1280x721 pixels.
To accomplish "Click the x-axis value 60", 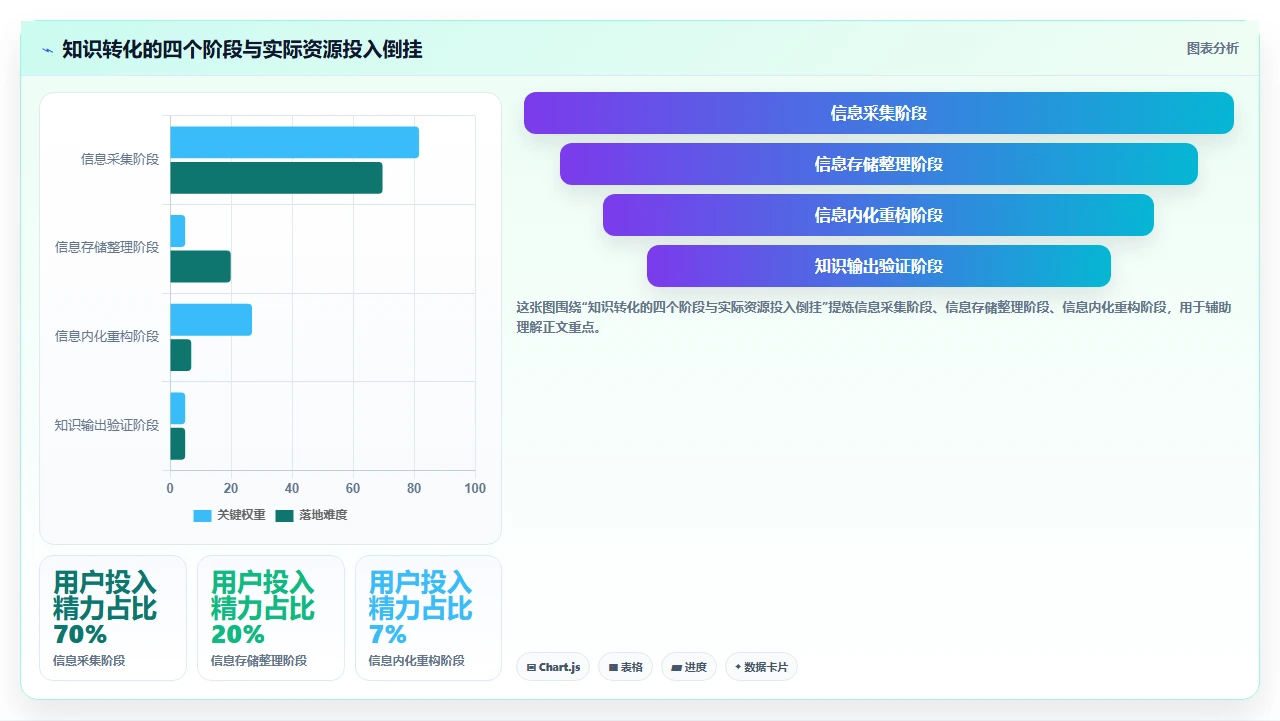I will [353, 488].
